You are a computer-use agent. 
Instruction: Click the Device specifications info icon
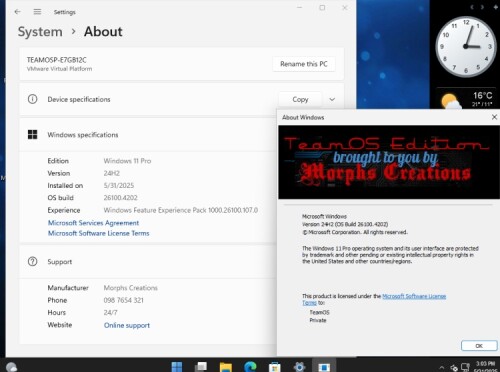tap(32, 99)
